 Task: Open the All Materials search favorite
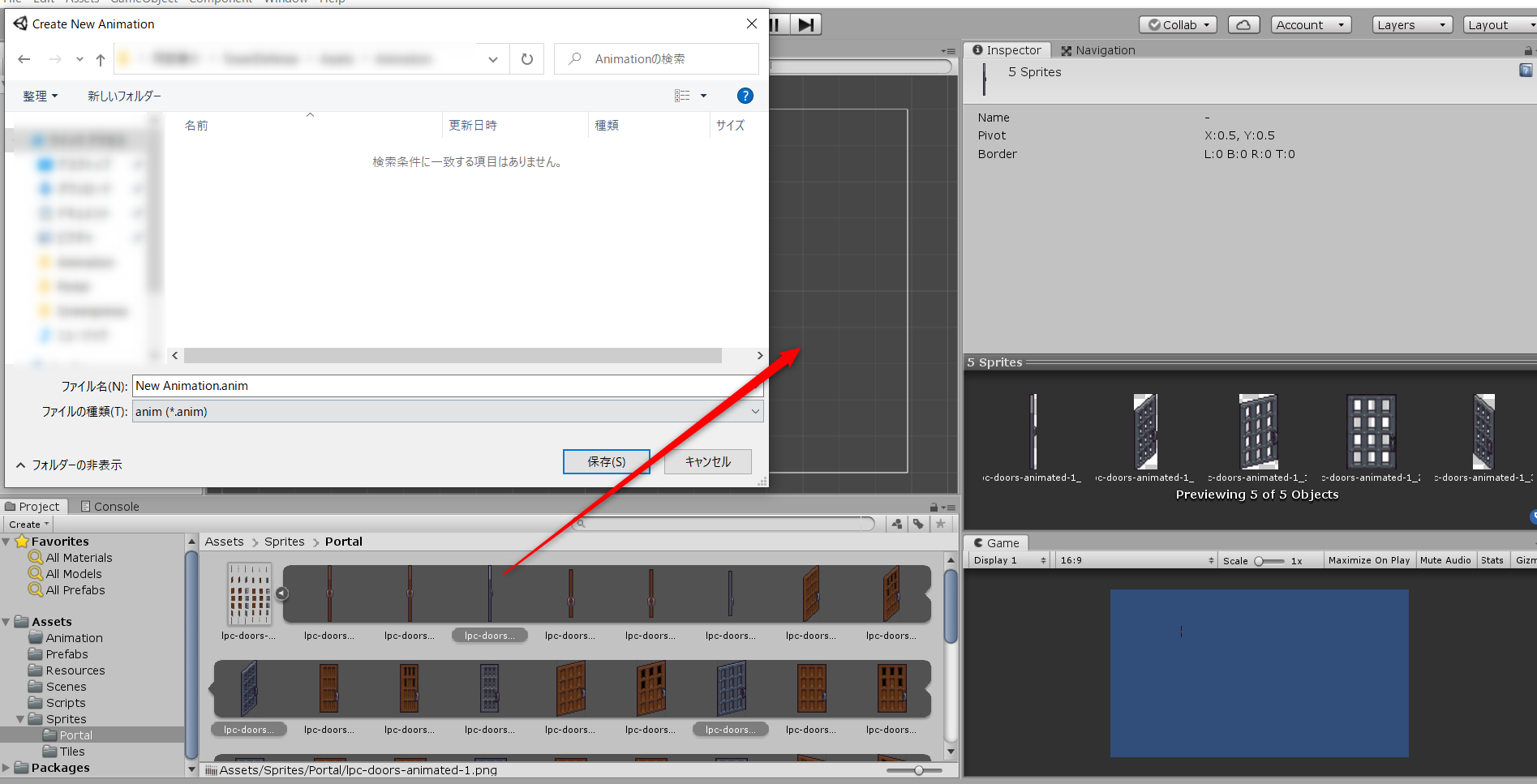(79, 557)
